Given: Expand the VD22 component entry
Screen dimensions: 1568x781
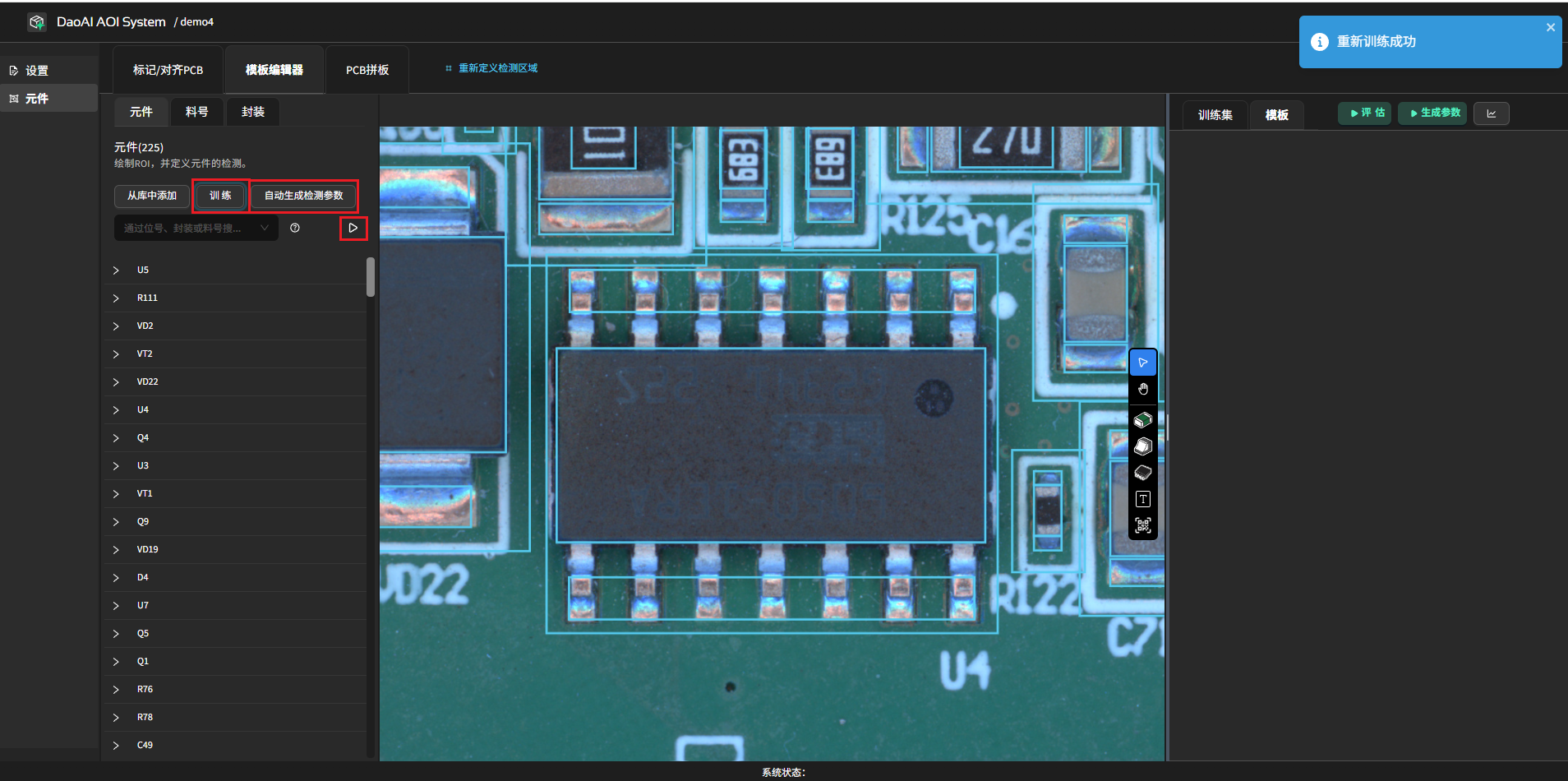Looking at the screenshot, I should pos(116,382).
